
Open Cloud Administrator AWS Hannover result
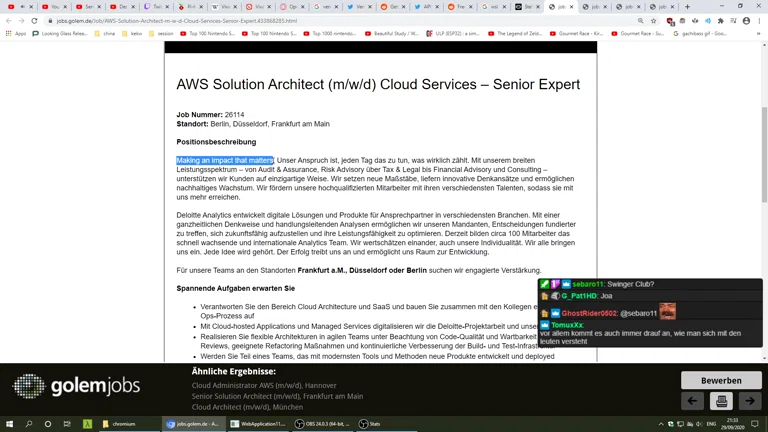(264, 385)
